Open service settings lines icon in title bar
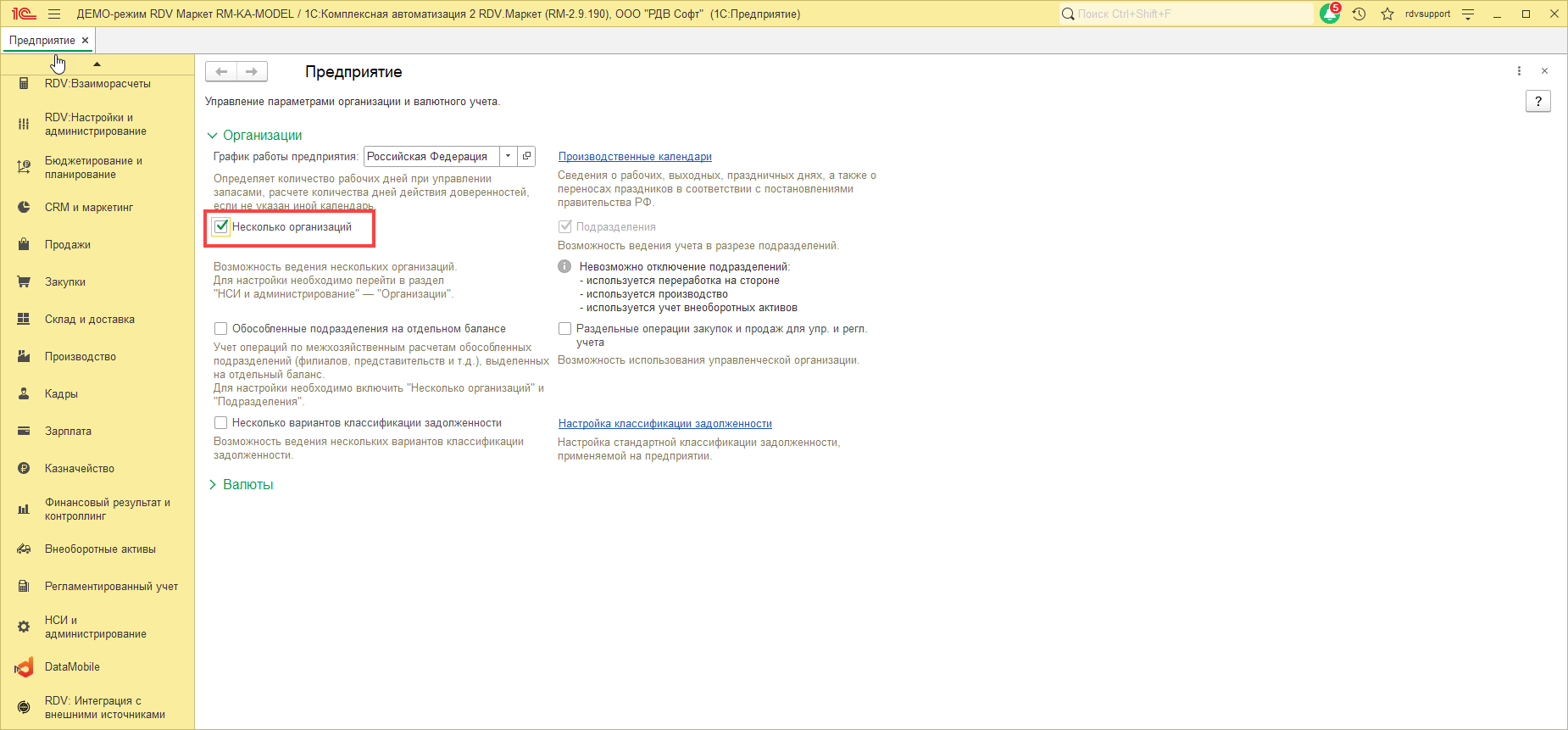The width and height of the screenshot is (1568, 730). click(1469, 14)
